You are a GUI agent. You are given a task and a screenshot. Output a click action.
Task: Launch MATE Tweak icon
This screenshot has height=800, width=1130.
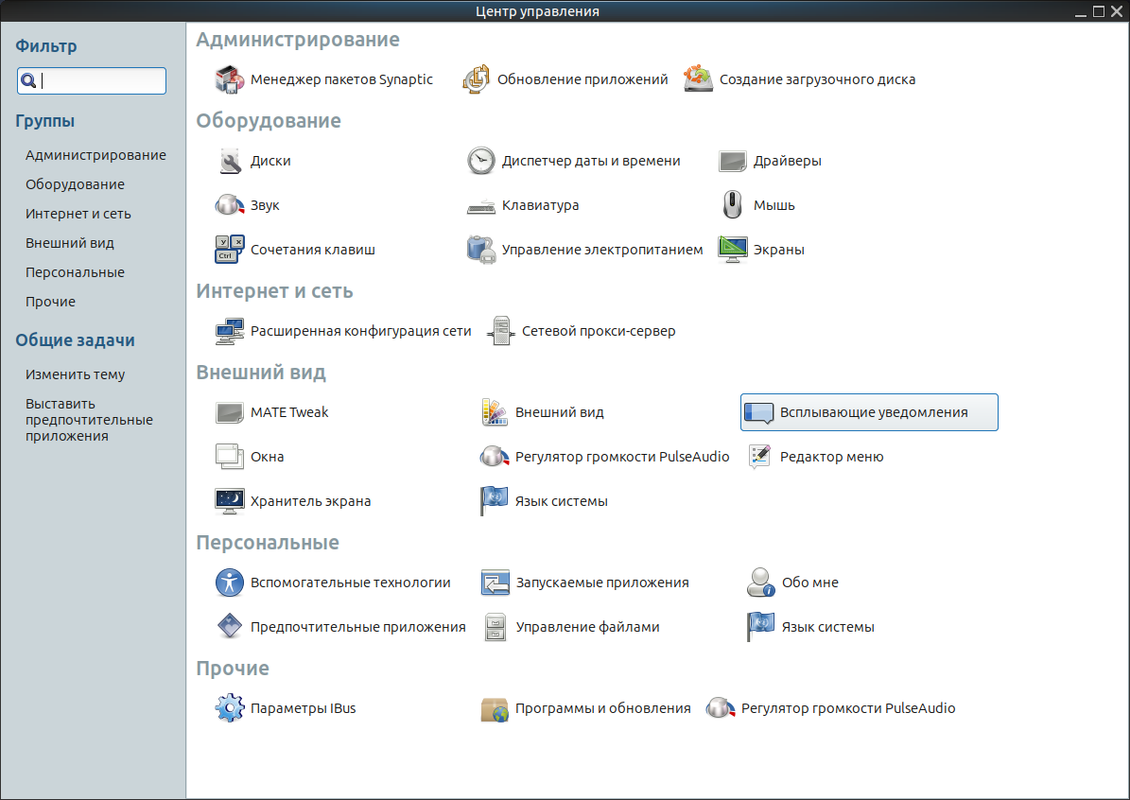click(229, 412)
